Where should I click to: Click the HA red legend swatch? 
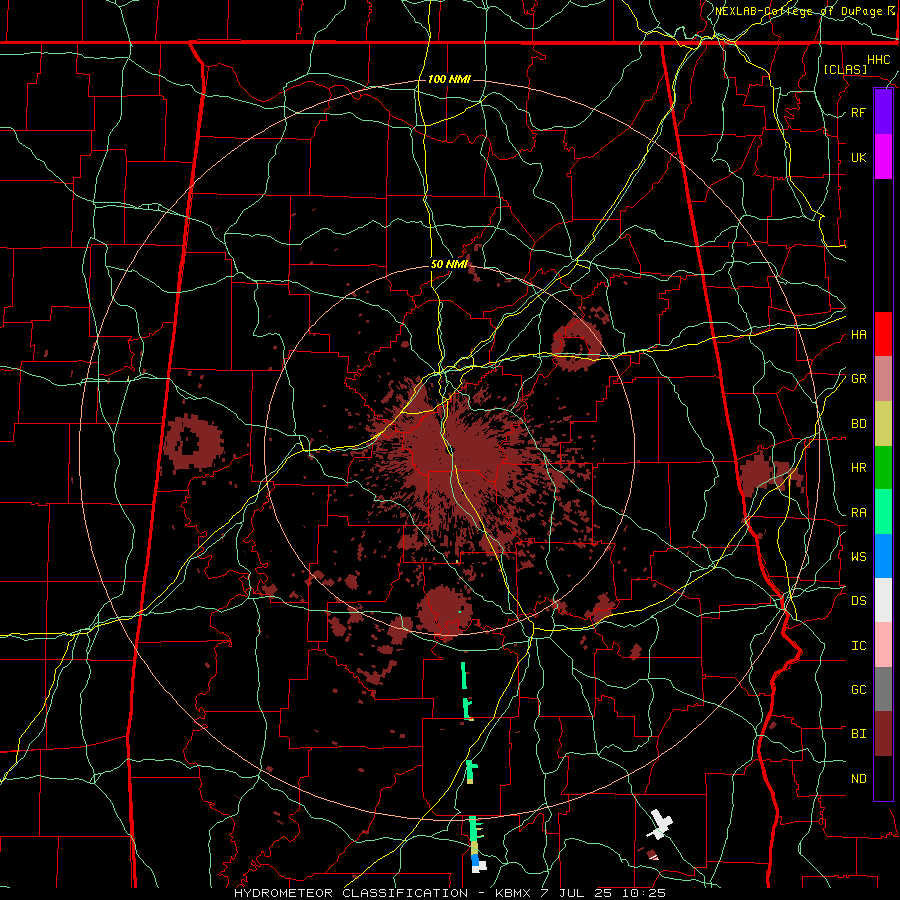click(883, 334)
